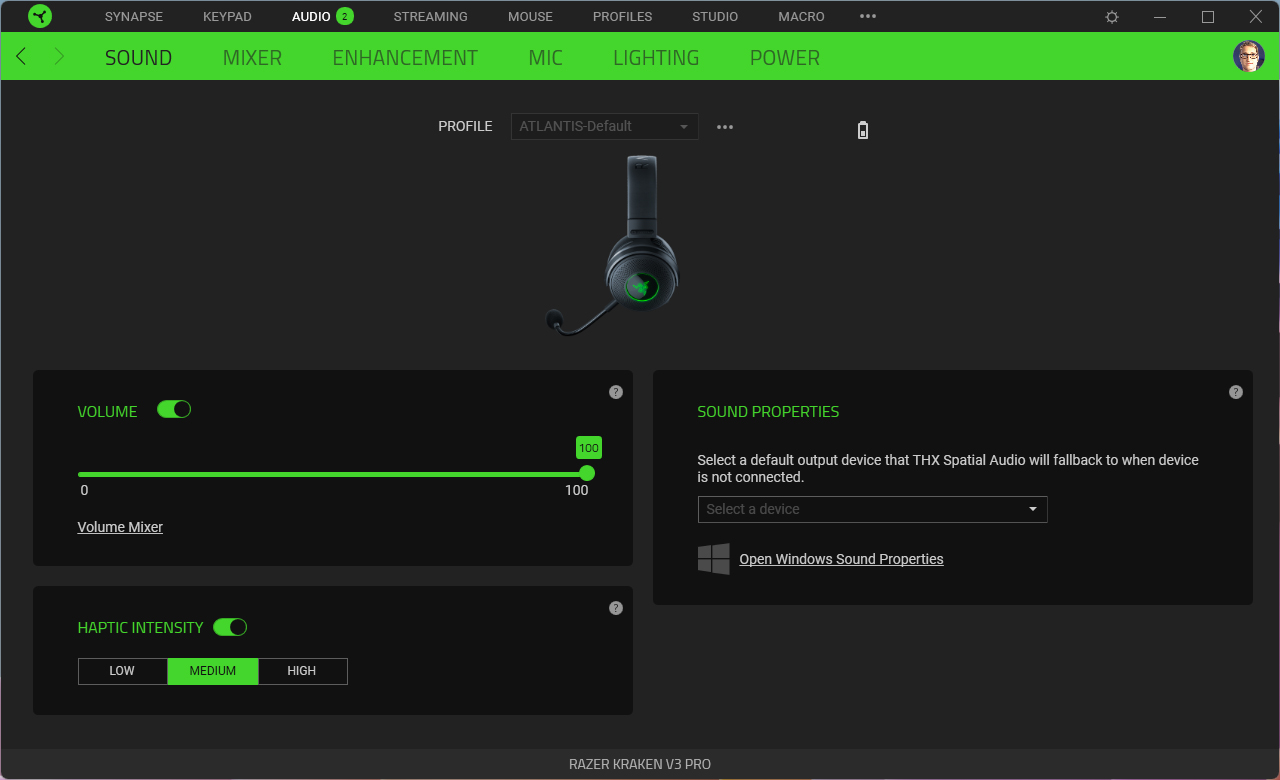Minimize the Razer Synapse window
Image resolution: width=1280 pixels, height=780 pixels.
point(1160,17)
